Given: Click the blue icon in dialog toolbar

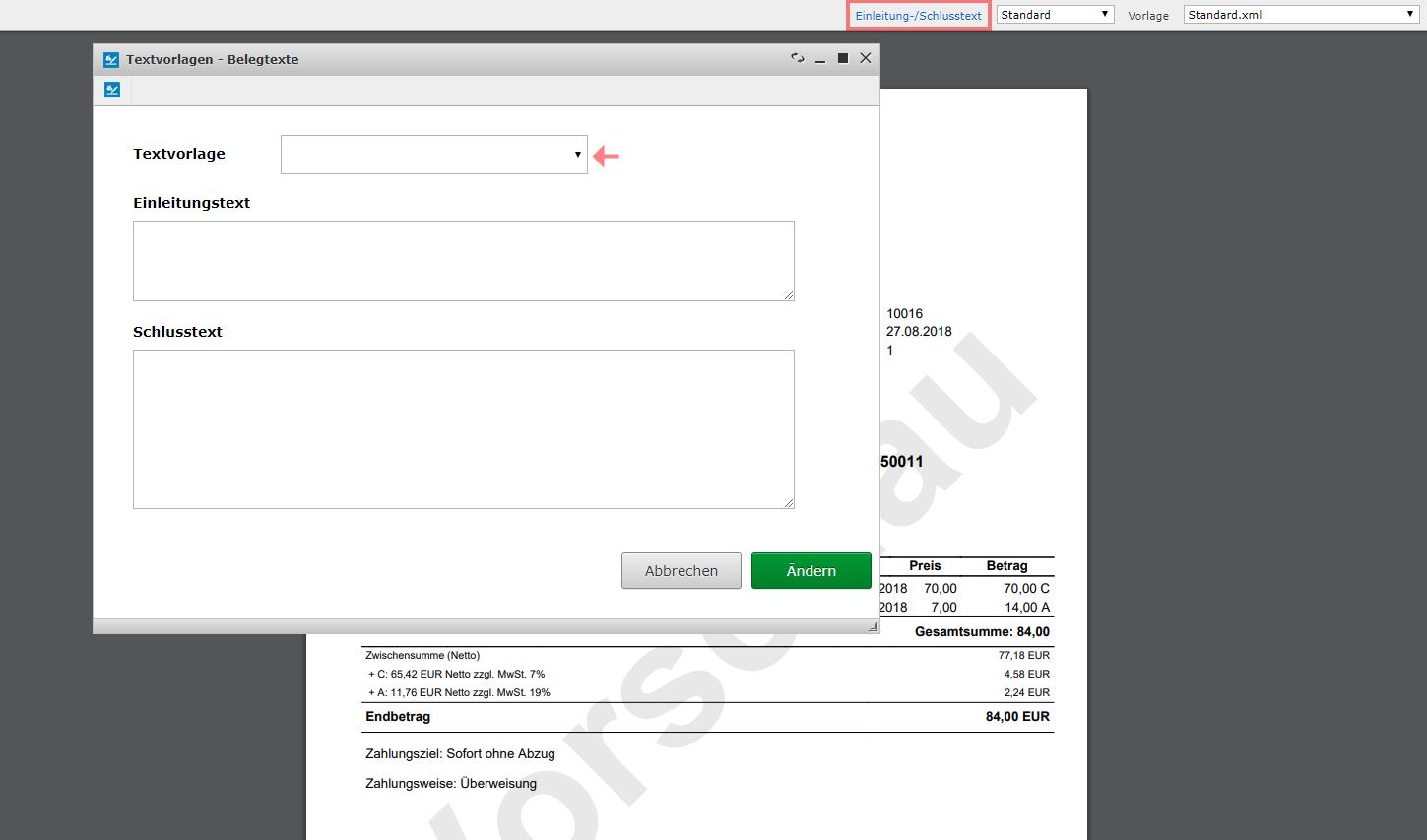Looking at the screenshot, I should pos(112,90).
